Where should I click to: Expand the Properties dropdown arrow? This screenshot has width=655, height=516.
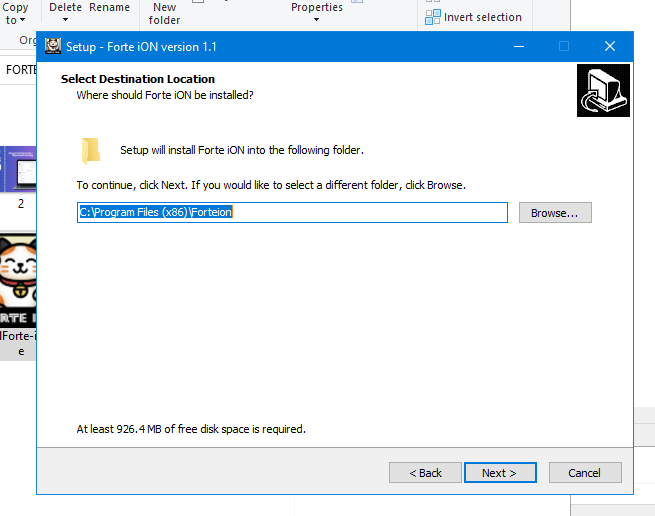(x=316, y=20)
